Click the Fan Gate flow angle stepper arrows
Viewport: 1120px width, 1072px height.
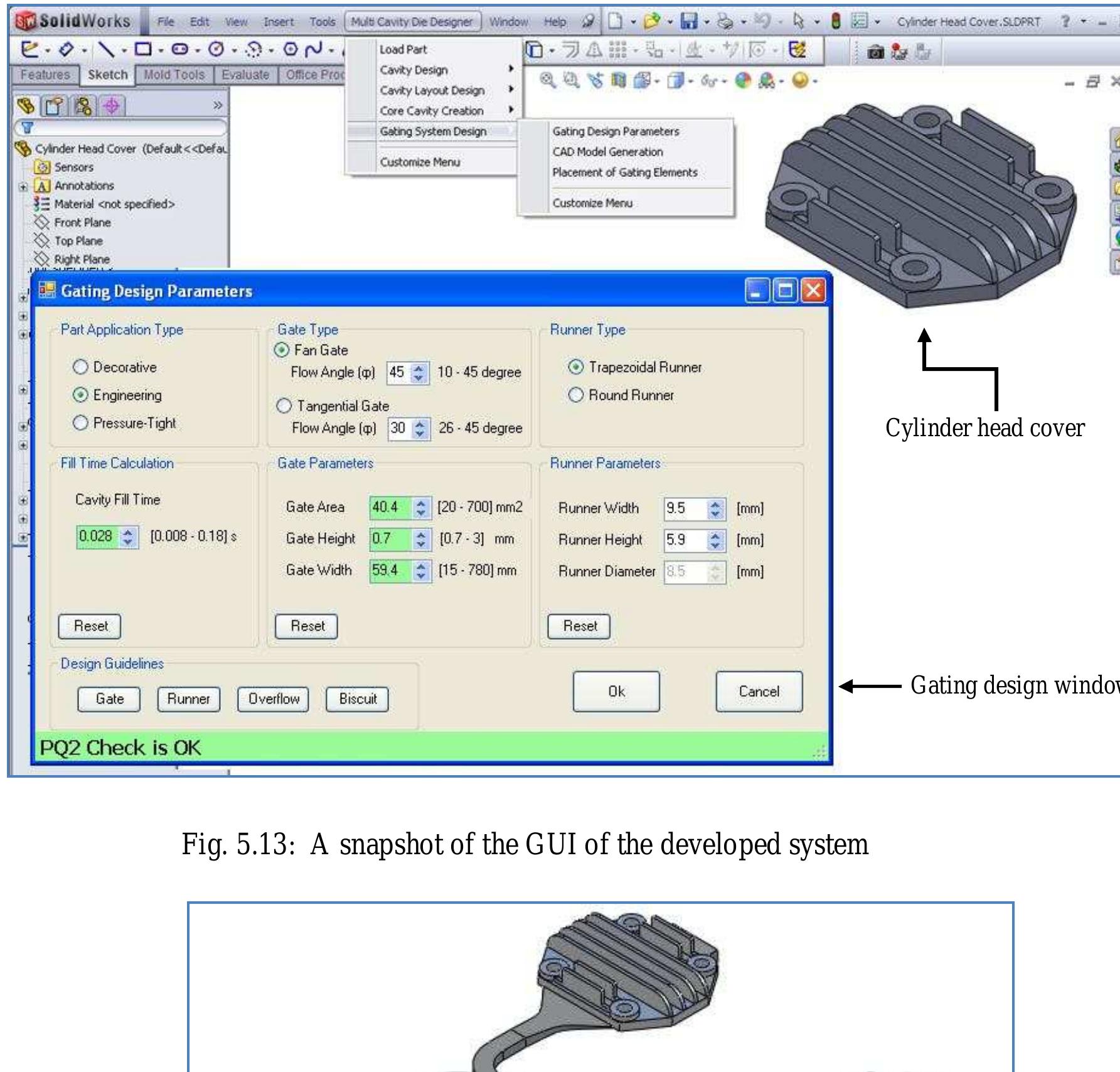coord(419,373)
